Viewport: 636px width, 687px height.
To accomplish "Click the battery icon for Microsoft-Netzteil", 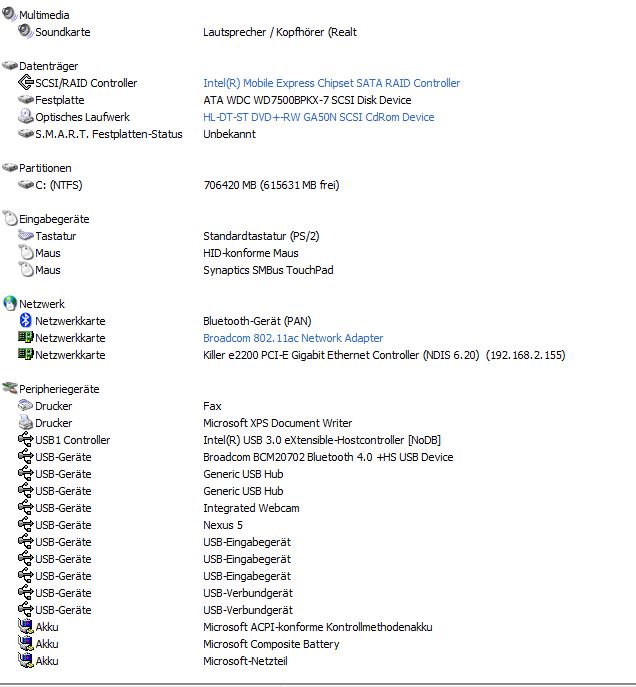I will click(x=26, y=660).
